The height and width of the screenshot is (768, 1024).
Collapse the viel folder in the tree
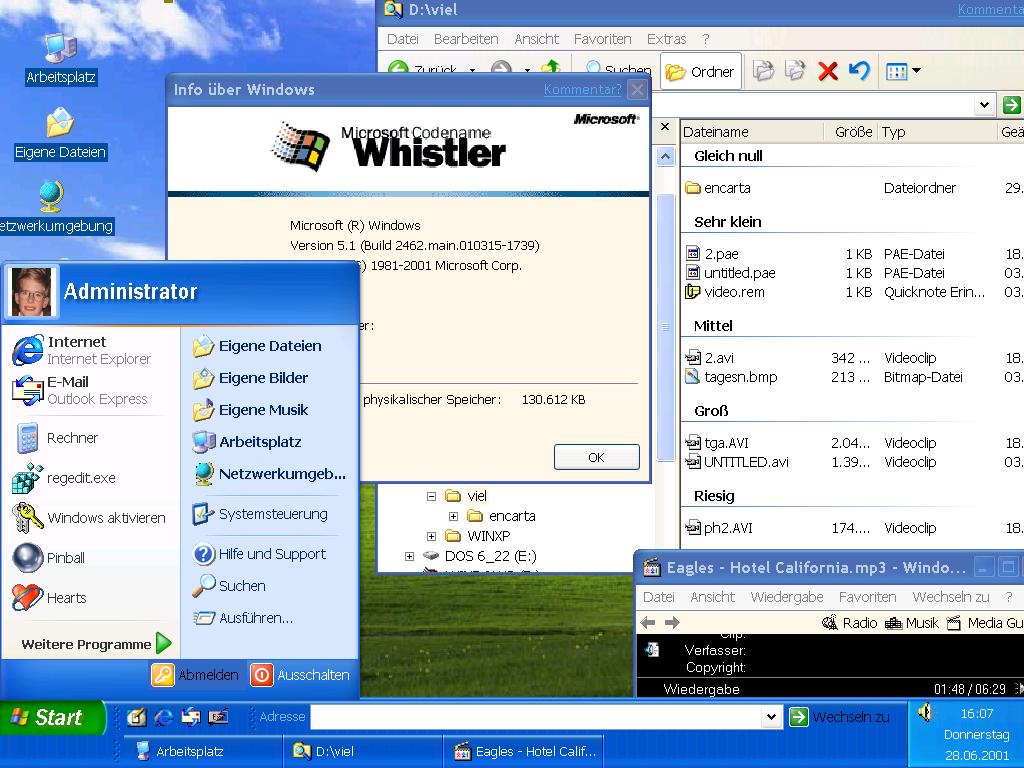431,496
